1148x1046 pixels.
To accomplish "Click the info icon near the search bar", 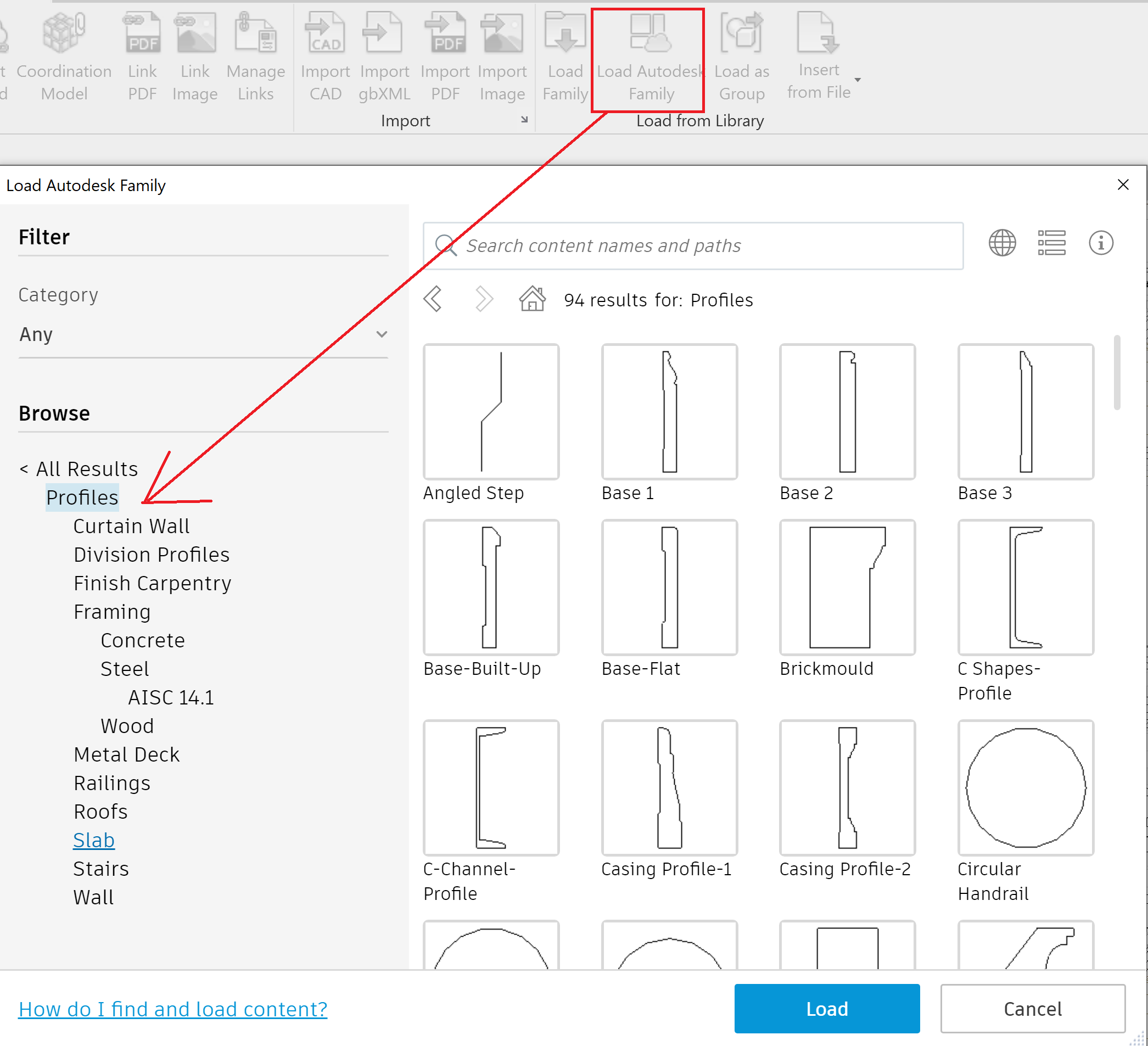I will (1100, 243).
